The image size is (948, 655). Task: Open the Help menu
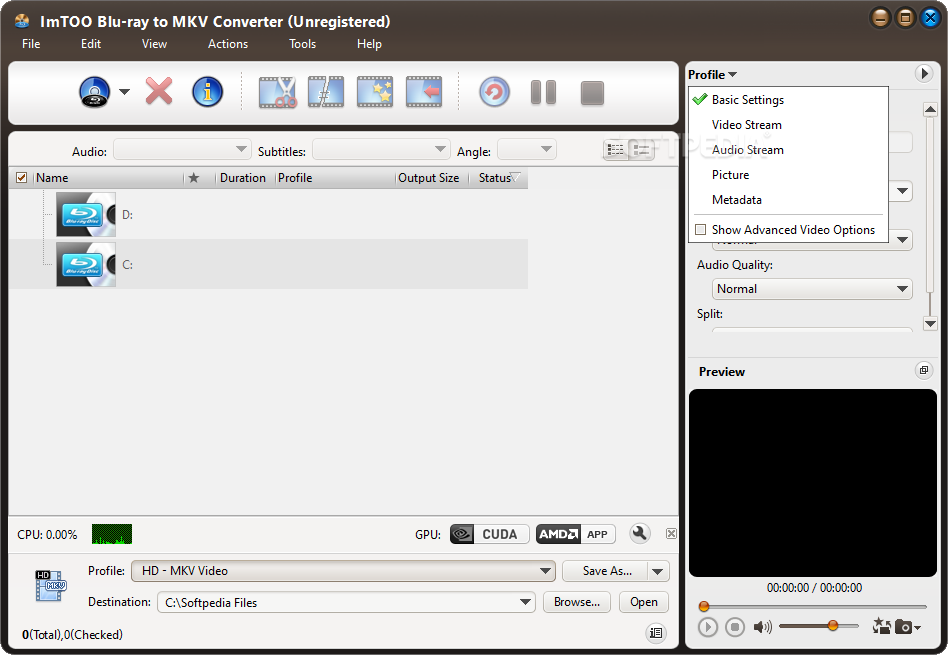369,44
